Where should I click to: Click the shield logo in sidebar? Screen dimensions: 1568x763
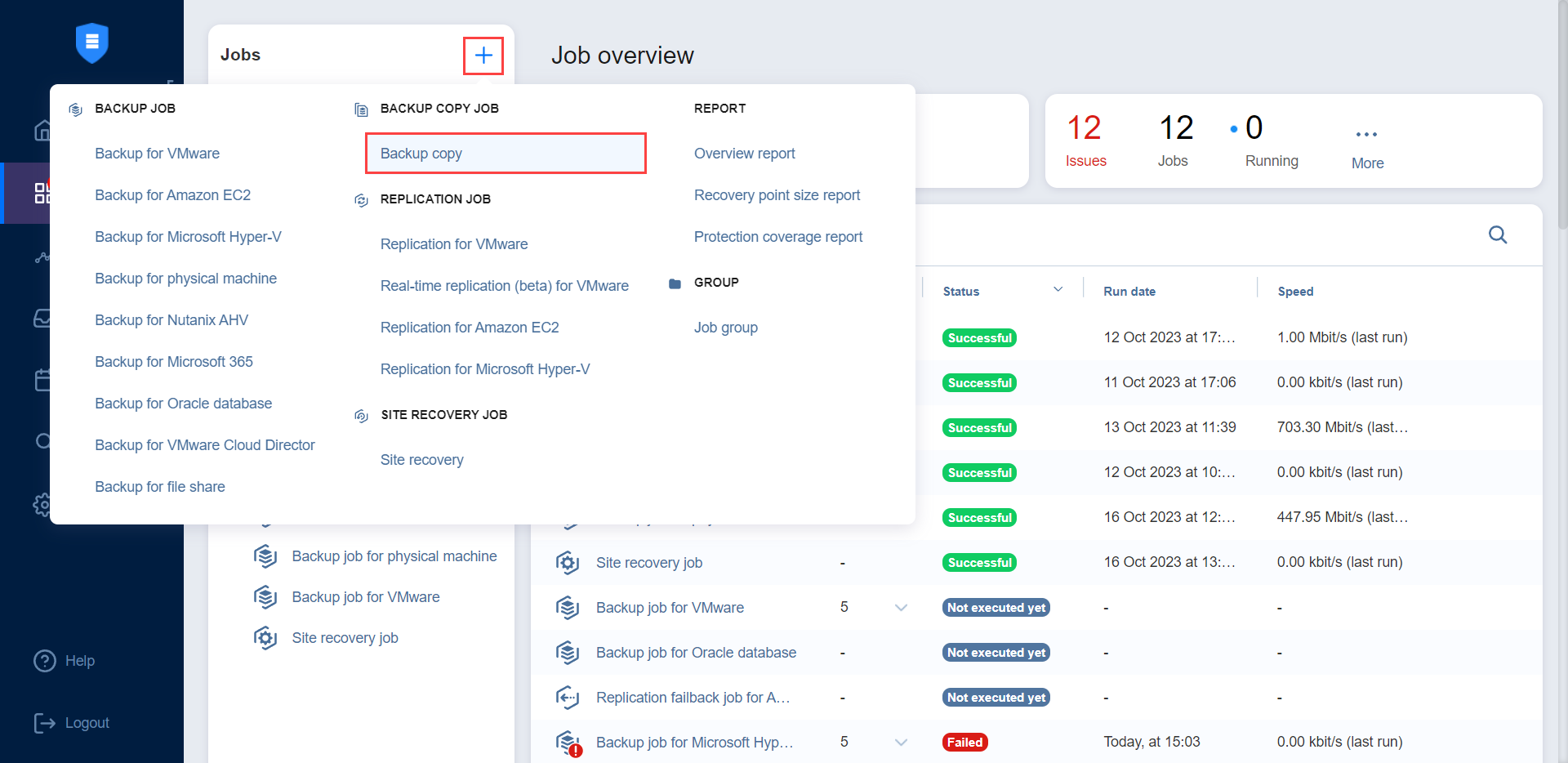[x=91, y=42]
